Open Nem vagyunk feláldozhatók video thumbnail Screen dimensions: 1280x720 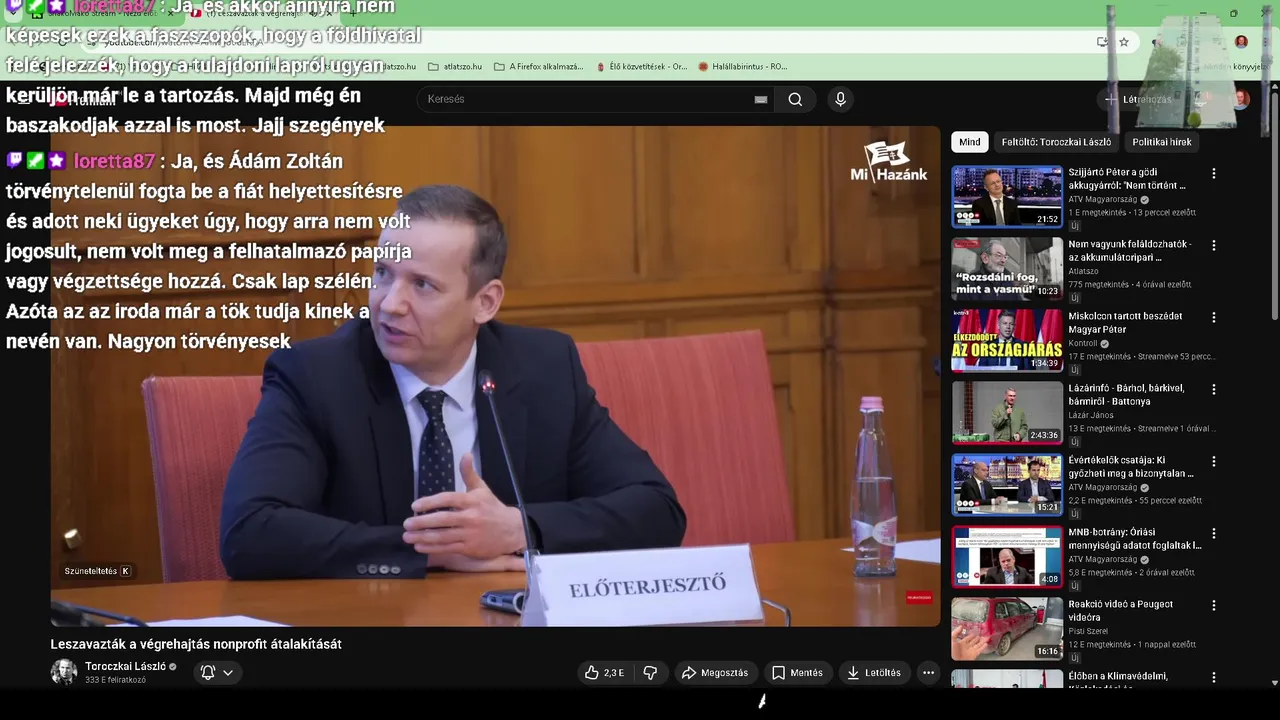click(x=1007, y=269)
